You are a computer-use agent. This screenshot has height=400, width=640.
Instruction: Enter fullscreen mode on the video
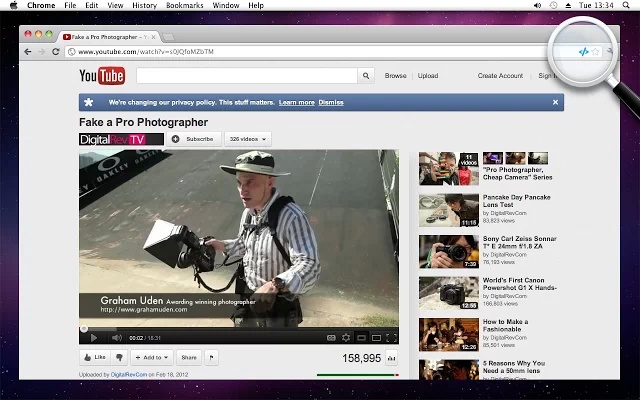point(391,338)
